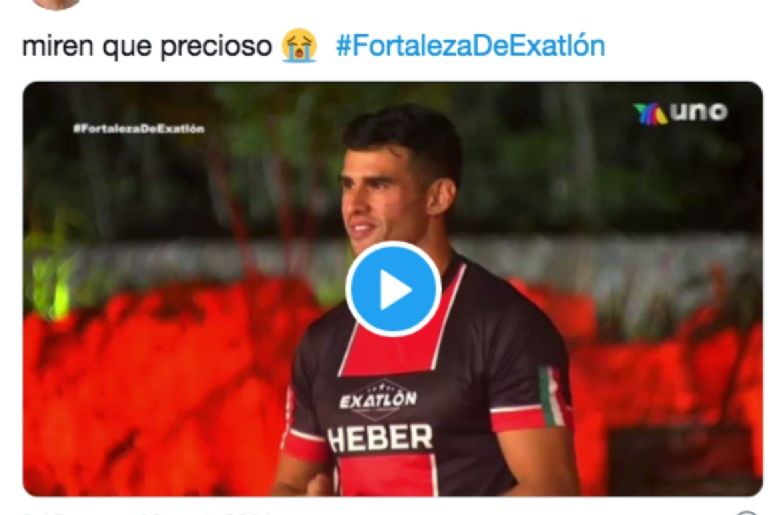Click the Exatlón logo on the jersey
Image resolution: width=768 pixels, height=515 pixels.
378,400
